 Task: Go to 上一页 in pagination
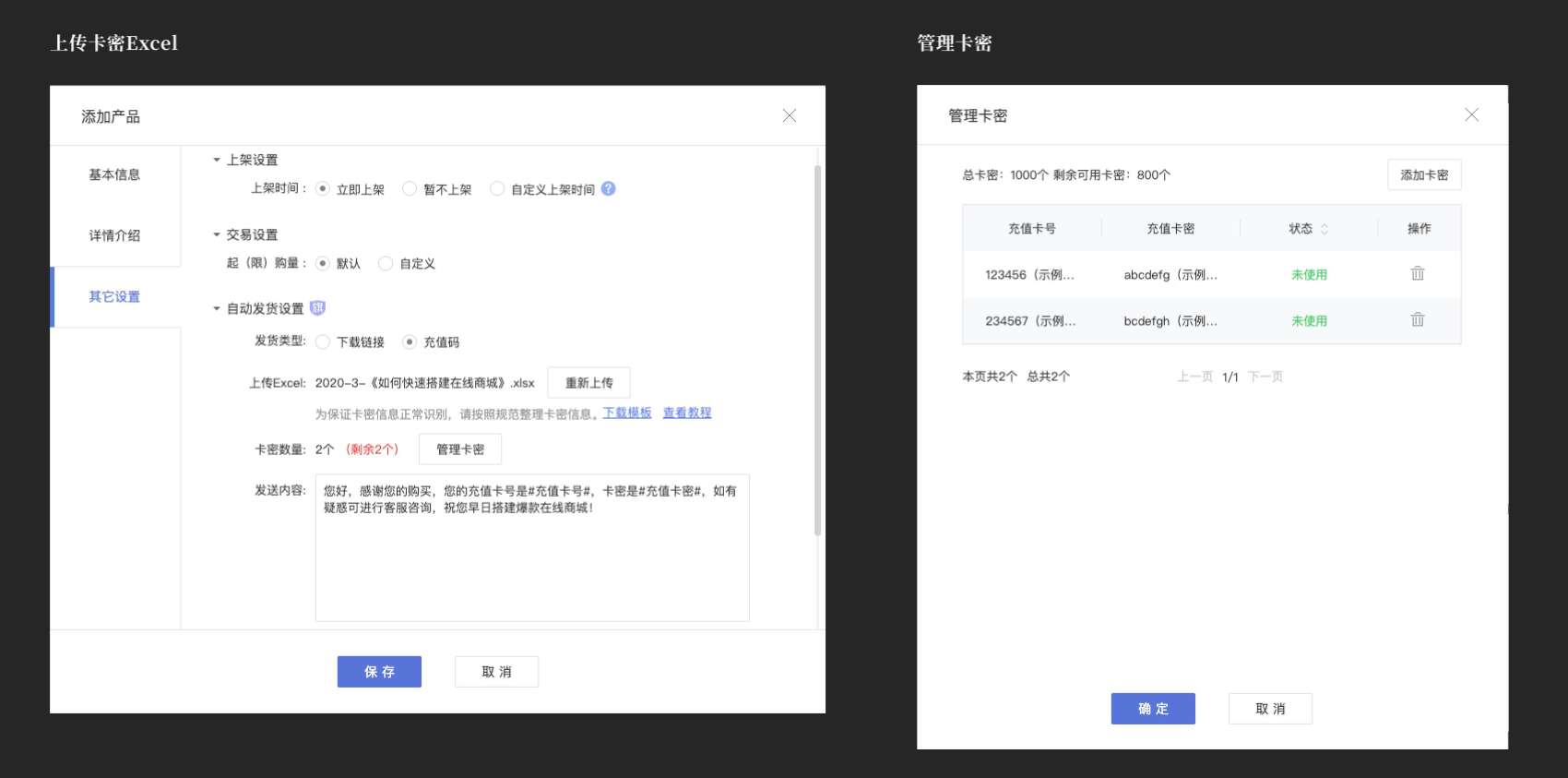(1194, 377)
